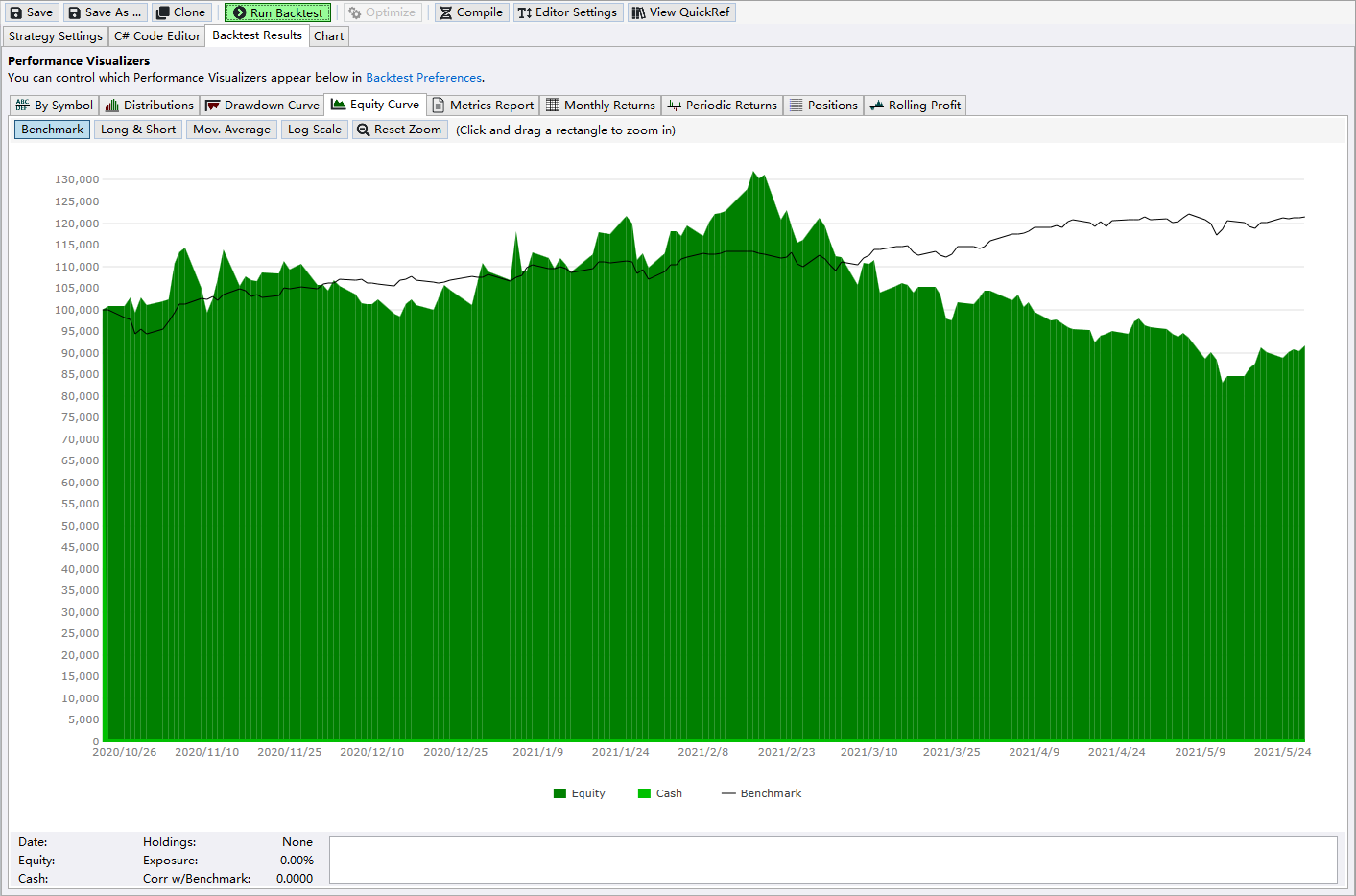1356x896 pixels.
Task: Open the Backtest Preferences link
Action: tap(423, 78)
